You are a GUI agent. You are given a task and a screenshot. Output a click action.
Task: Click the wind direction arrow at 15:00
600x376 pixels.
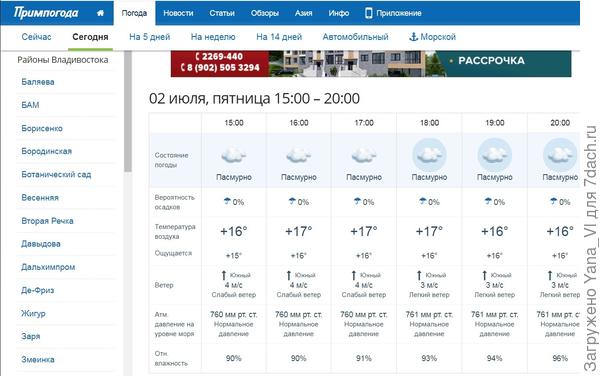click(x=224, y=275)
